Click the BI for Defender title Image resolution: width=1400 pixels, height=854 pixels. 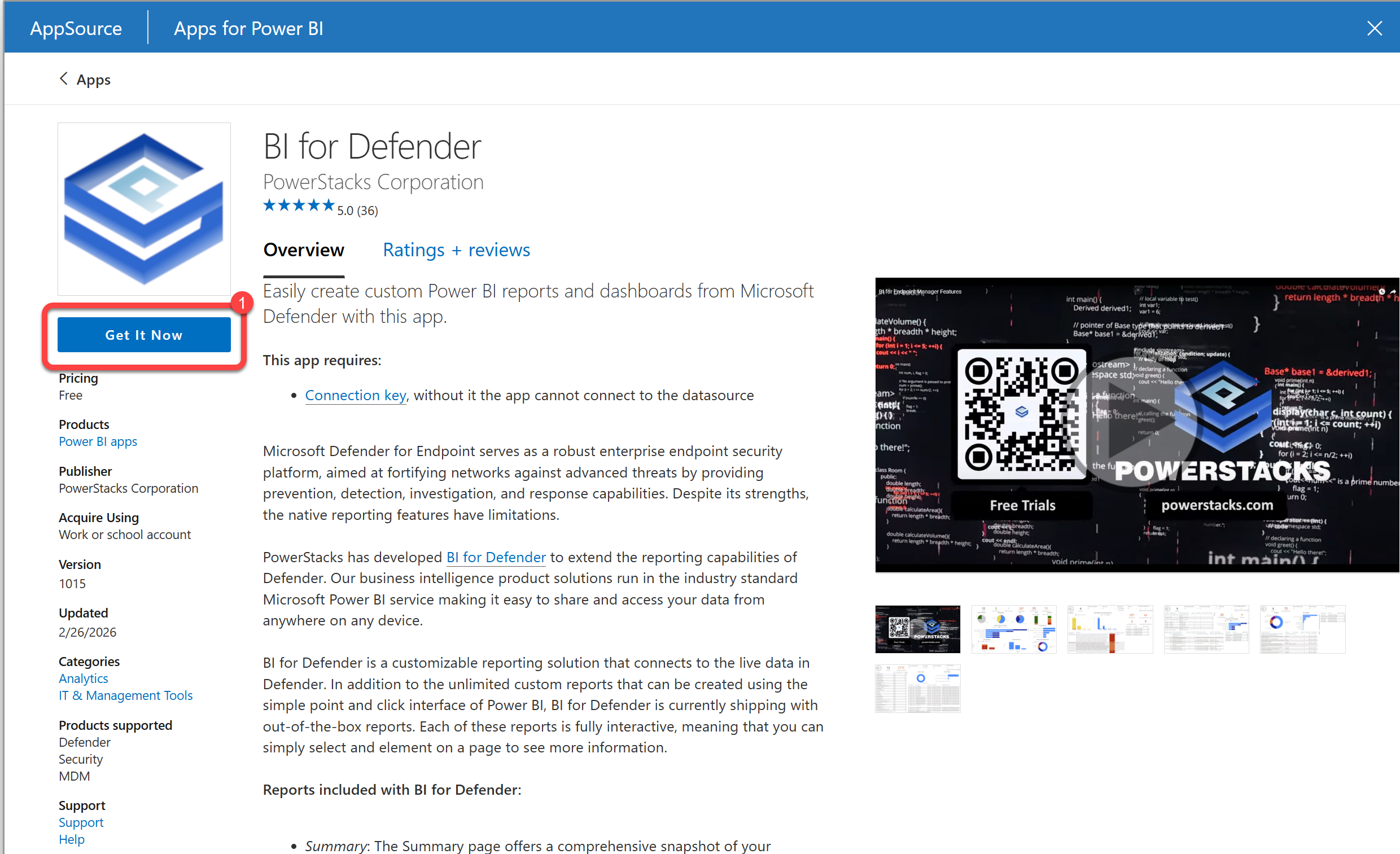pyautogui.click(x=372, y=146)
